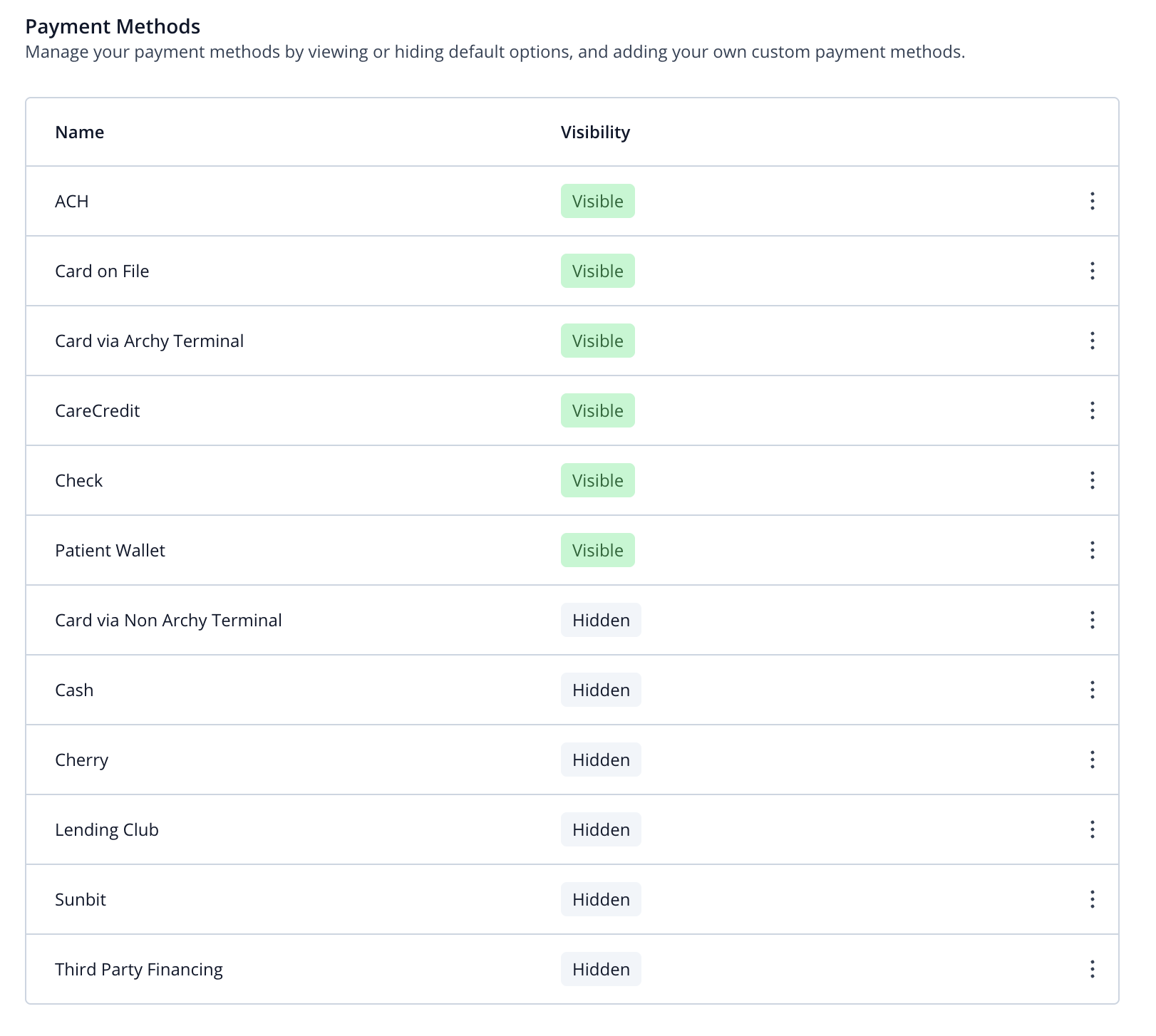Click the Sunbit Hidden badge
Viewport: 1156px width, 1036px height.
[601, 899]
